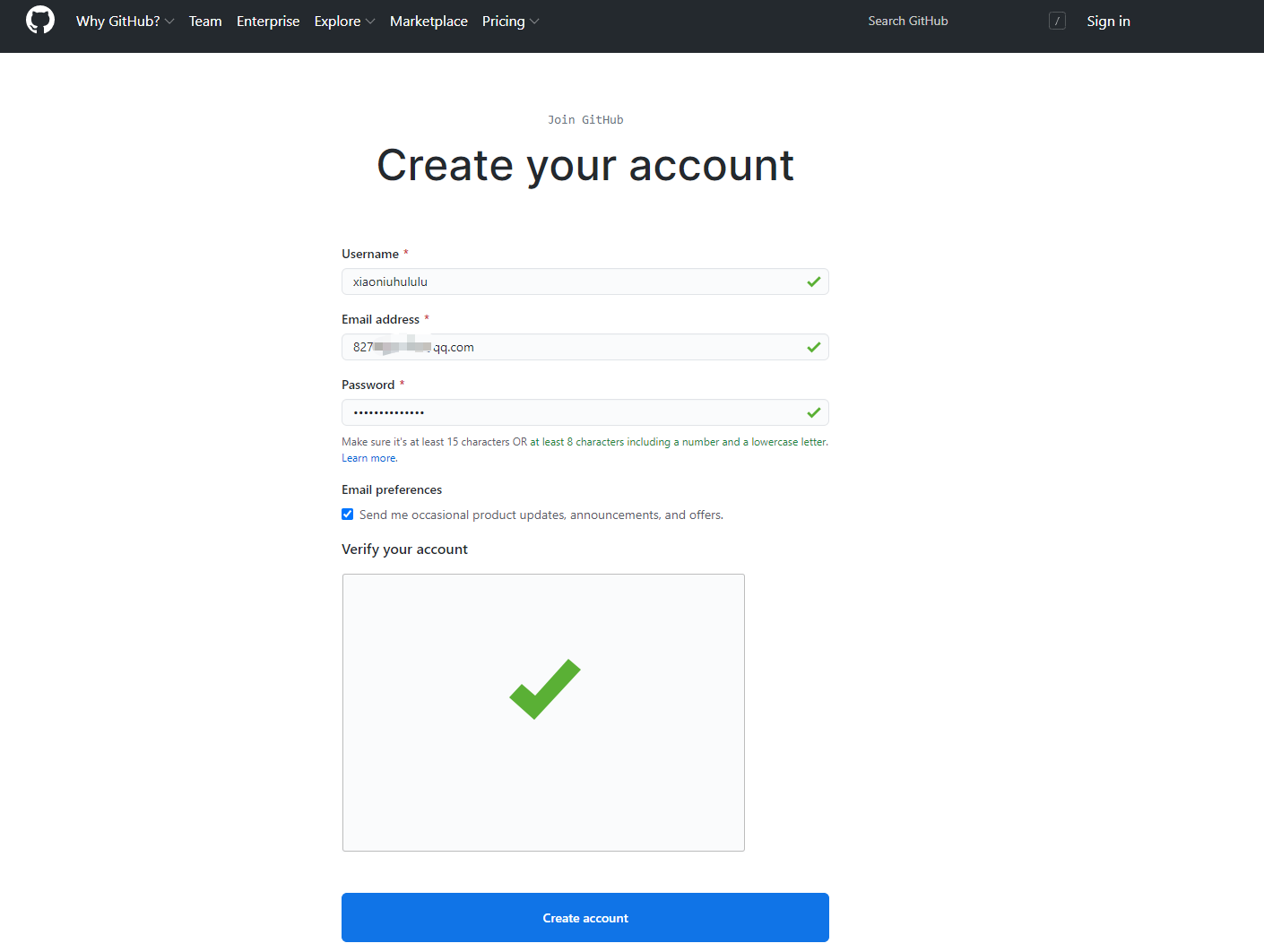1264x952 pixels.
Task: Click the Verify your account captcha box
Action: click(543, 713)
